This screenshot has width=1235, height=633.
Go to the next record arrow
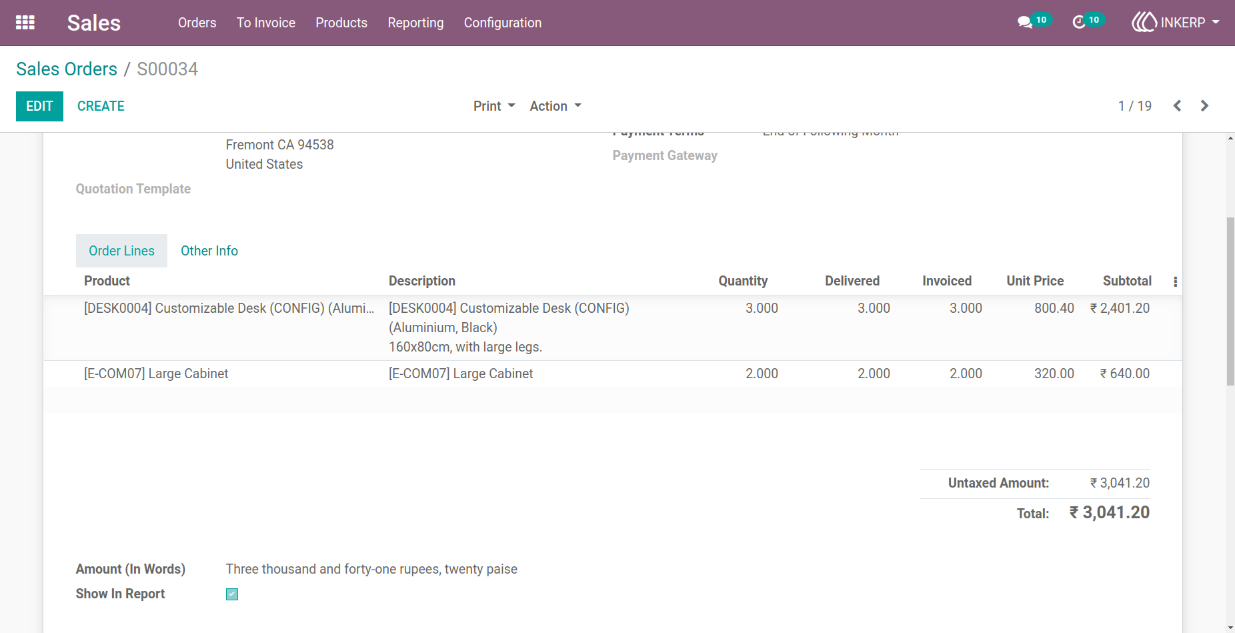[x=1205, y=106]
